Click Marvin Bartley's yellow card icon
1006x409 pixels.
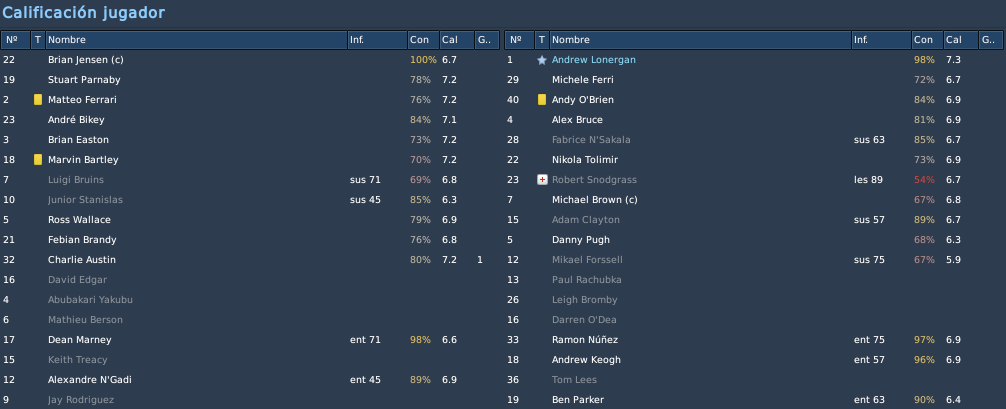[38, 159]
